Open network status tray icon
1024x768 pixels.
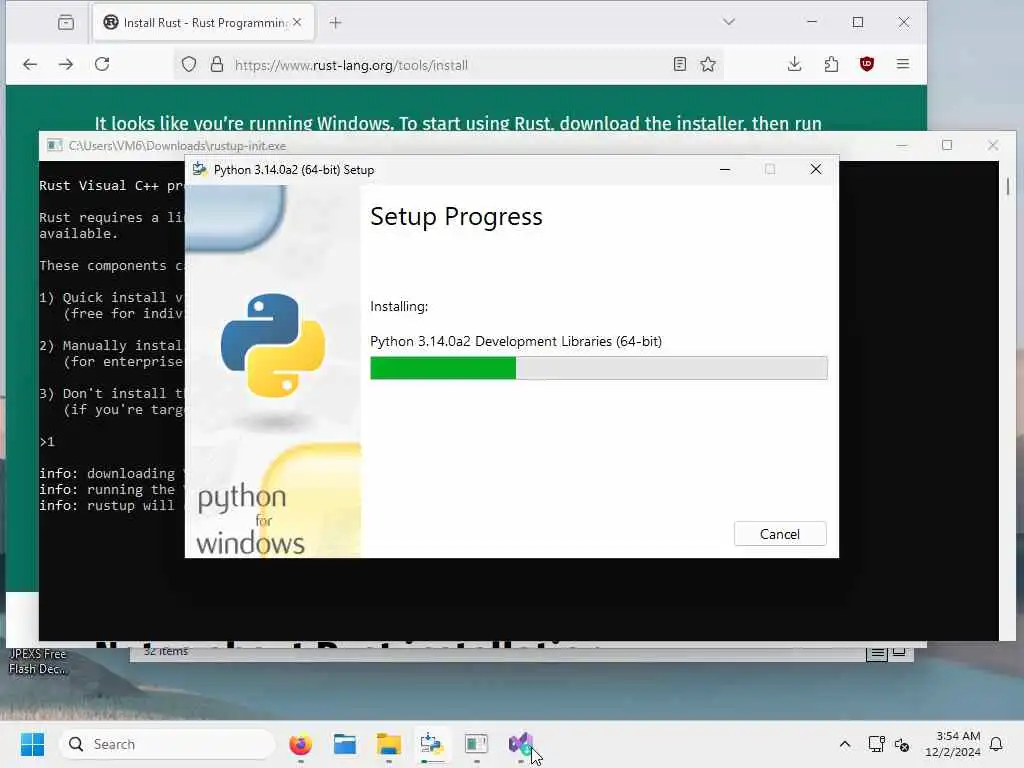click(x=876, y=744)
